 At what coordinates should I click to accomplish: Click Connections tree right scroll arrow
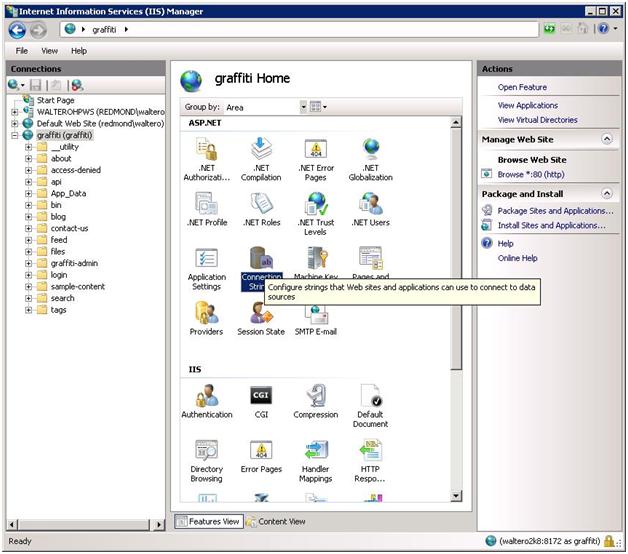coord(159,524)
